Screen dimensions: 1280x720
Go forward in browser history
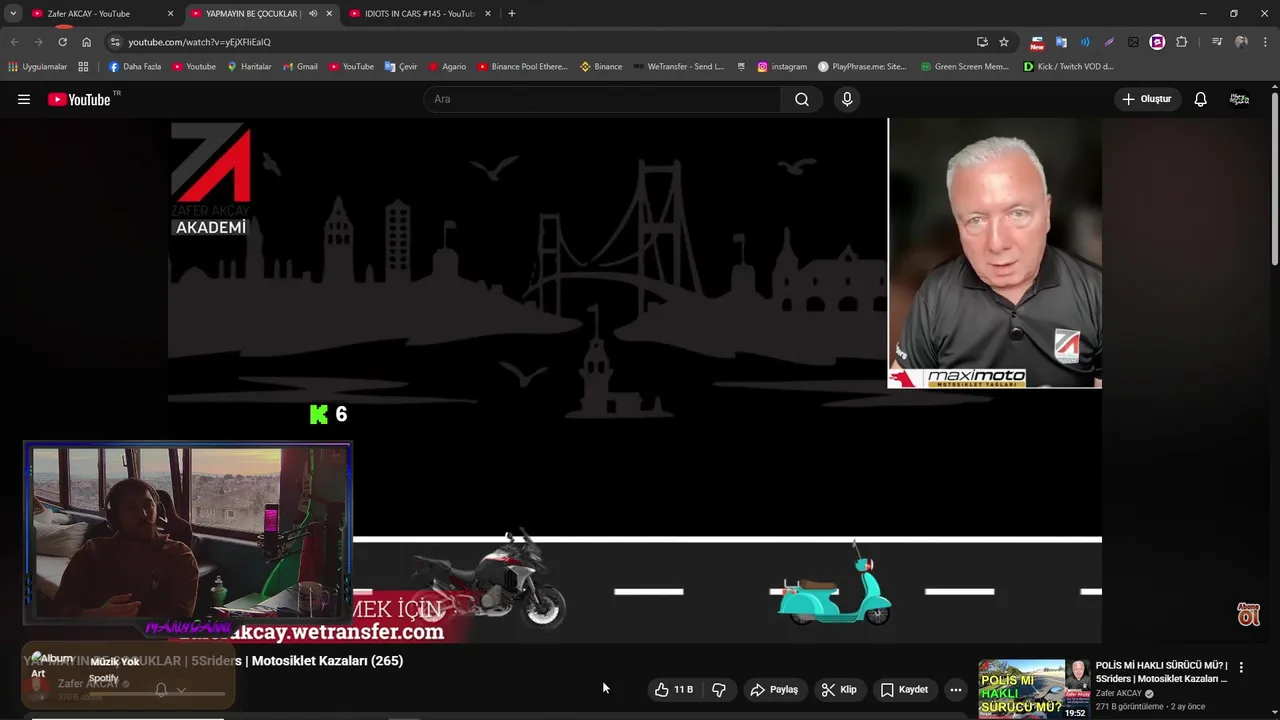tap(38, 42)
